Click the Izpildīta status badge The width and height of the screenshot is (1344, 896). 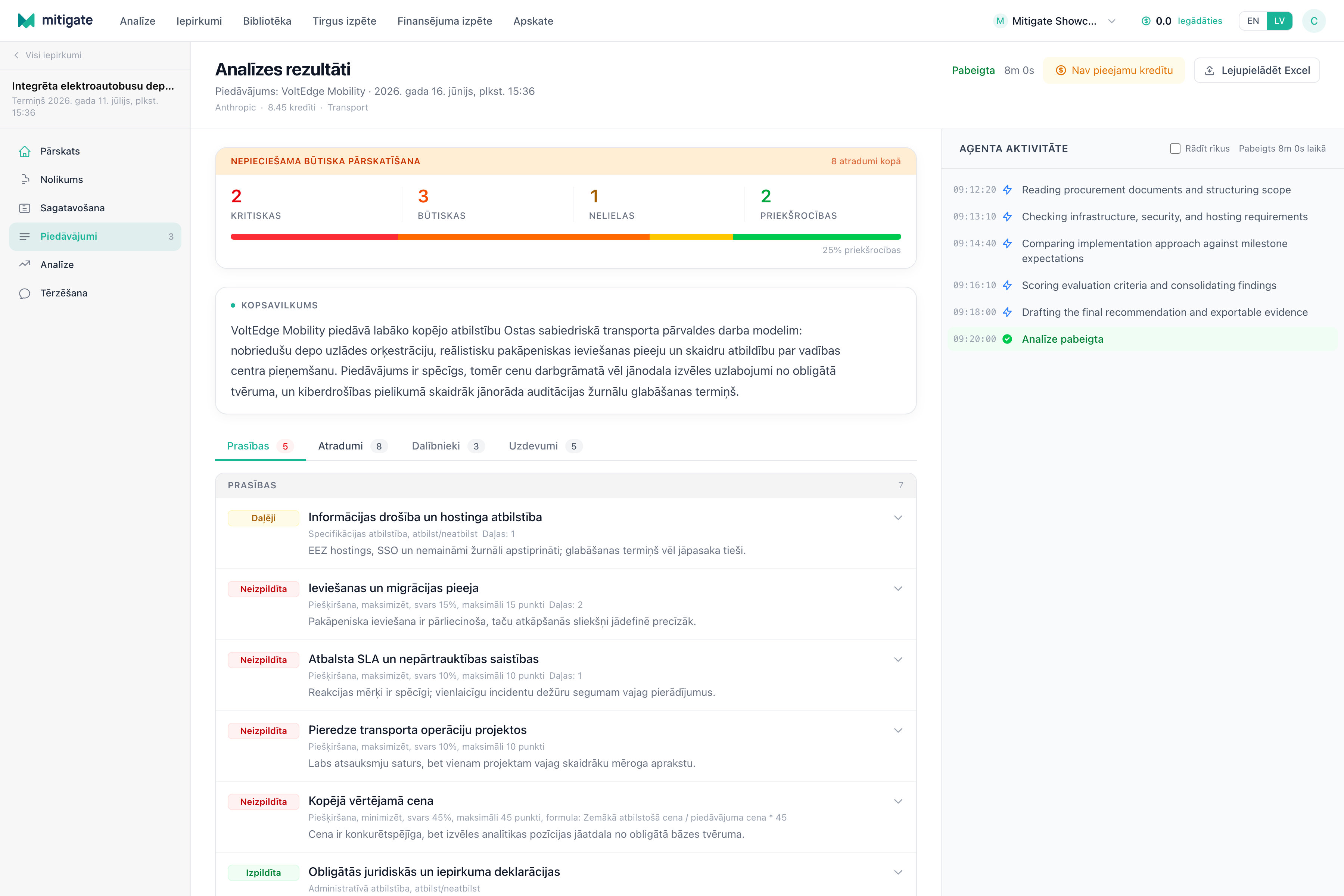pos(264,872)
